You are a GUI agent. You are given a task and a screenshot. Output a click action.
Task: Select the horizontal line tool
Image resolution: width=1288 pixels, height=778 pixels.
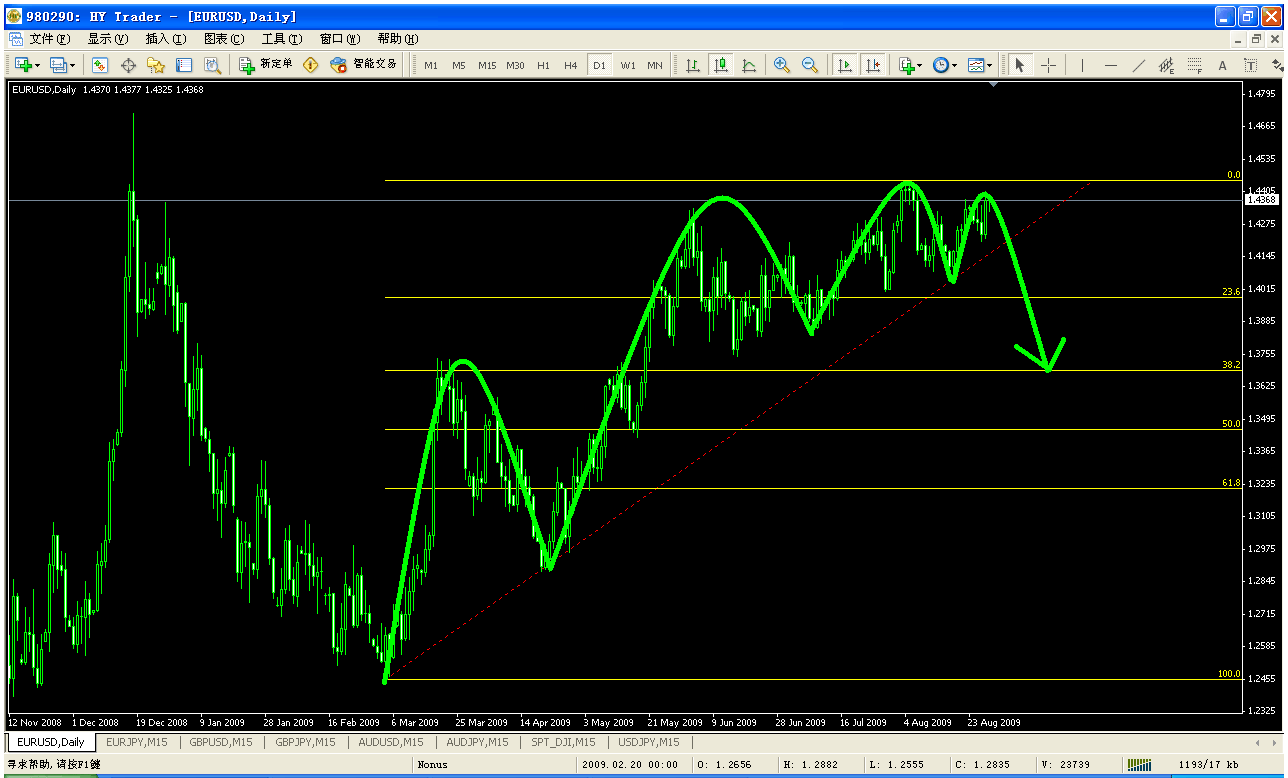click(1111, 65)
